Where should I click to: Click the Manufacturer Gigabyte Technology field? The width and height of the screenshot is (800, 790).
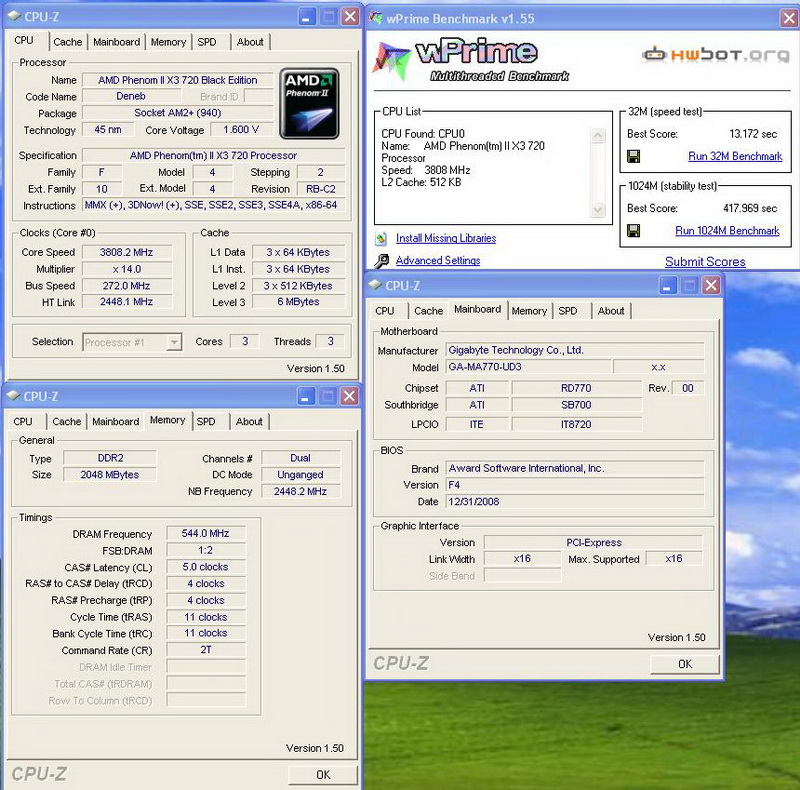tap(574, 350)
